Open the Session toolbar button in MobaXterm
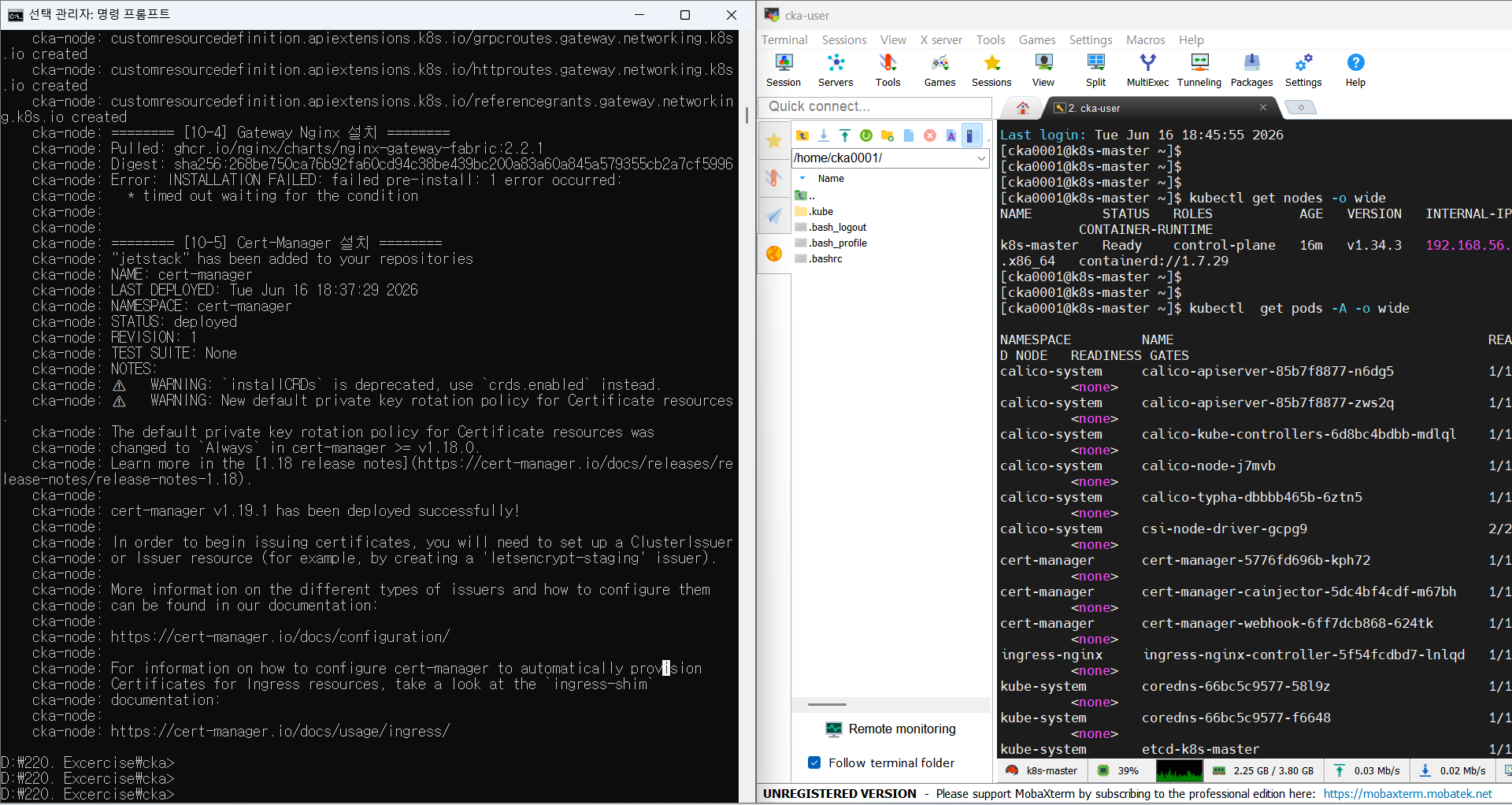The width and height of the screenshot is (1512, 805). coord(783,70)
